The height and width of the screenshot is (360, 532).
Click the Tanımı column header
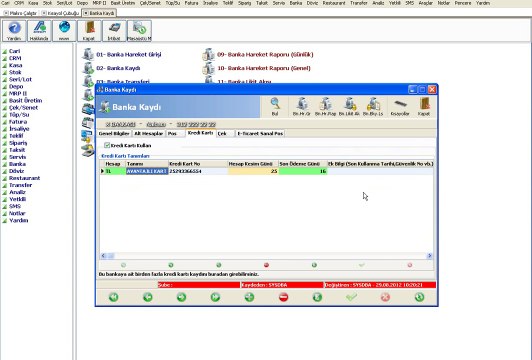147,164
